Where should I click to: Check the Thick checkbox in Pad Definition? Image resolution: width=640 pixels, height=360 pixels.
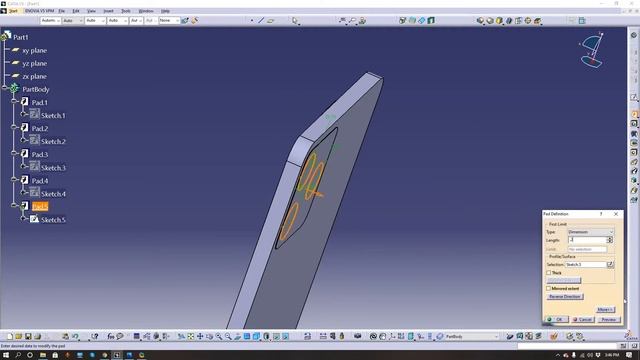549,273
